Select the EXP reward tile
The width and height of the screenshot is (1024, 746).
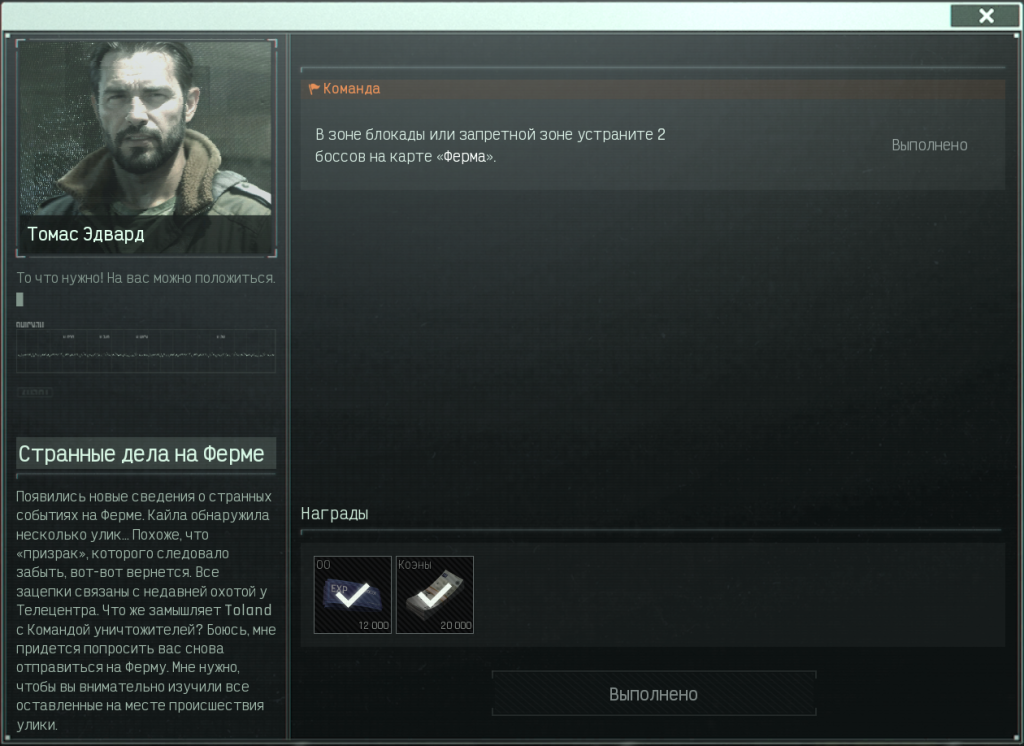coord(353,594)
